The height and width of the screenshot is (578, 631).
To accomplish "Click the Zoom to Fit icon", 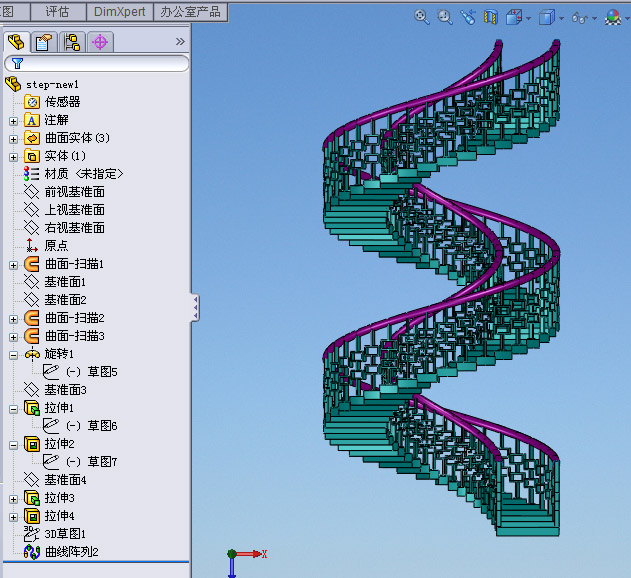I will click(421, 17).
